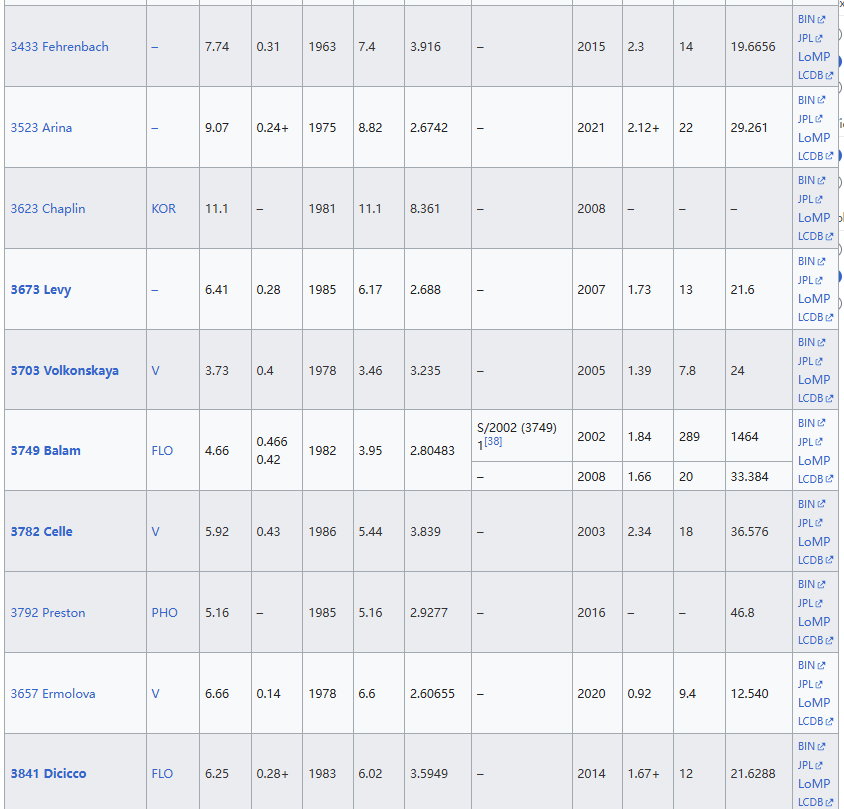Follow the 3703 Volkonskaya link
This screenshot has height=809, width=844.
64,371
